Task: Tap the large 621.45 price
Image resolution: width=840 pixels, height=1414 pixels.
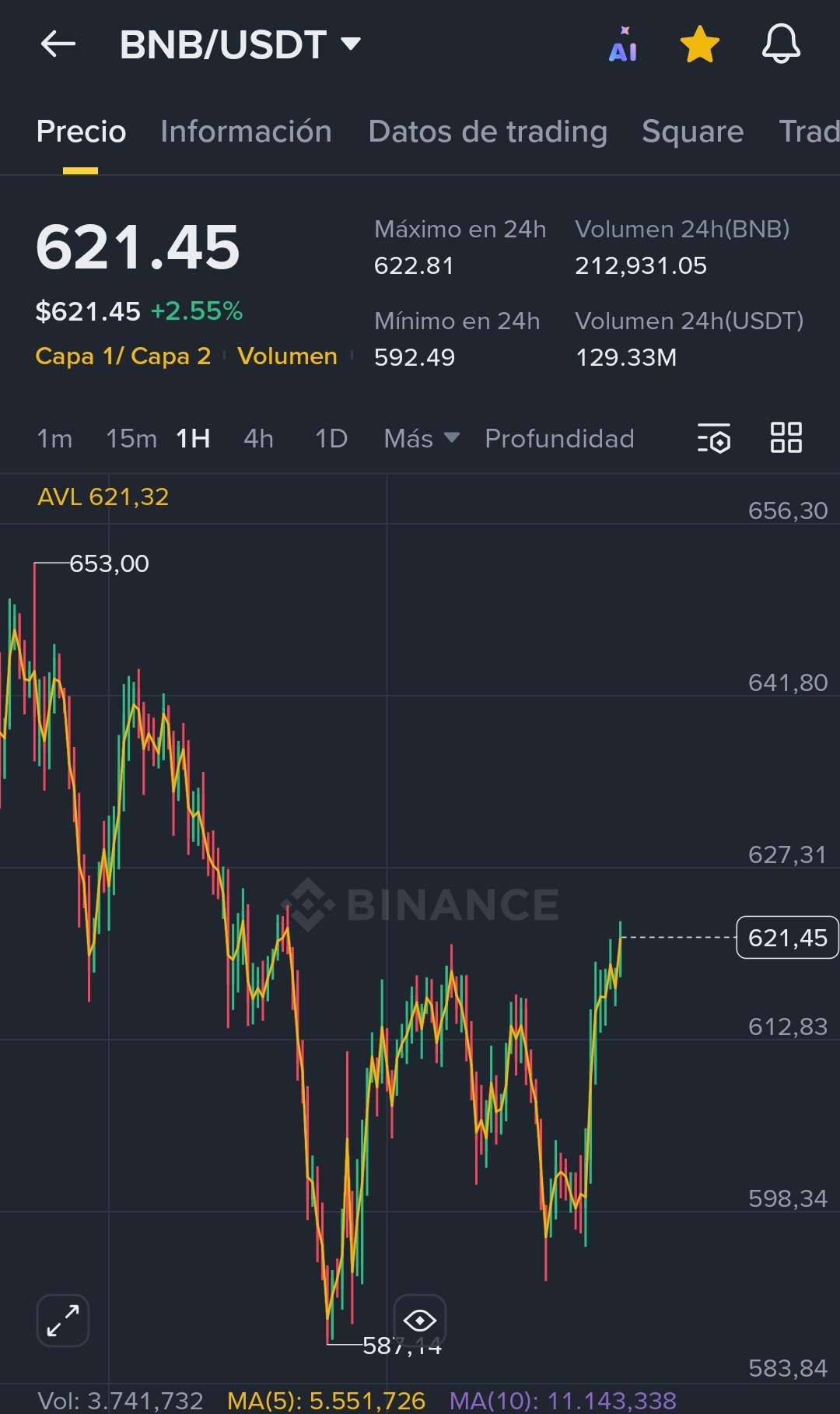Action: (138, 247)
